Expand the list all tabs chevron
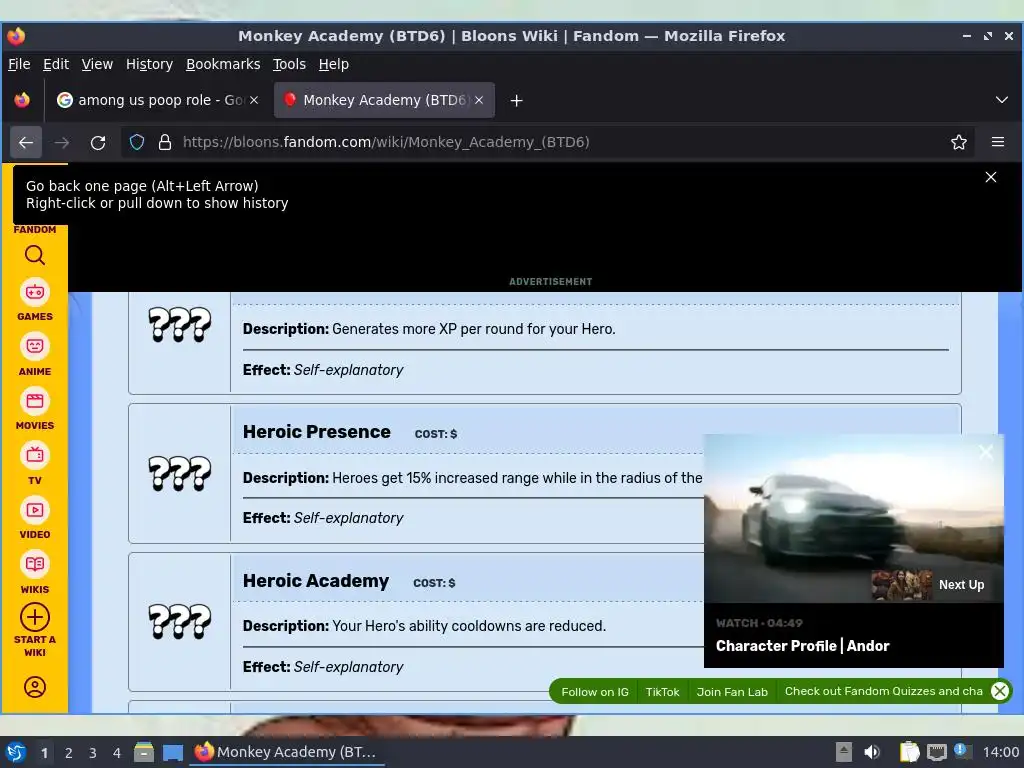This screenshot has height=768, width=1024. point(1001,100)
